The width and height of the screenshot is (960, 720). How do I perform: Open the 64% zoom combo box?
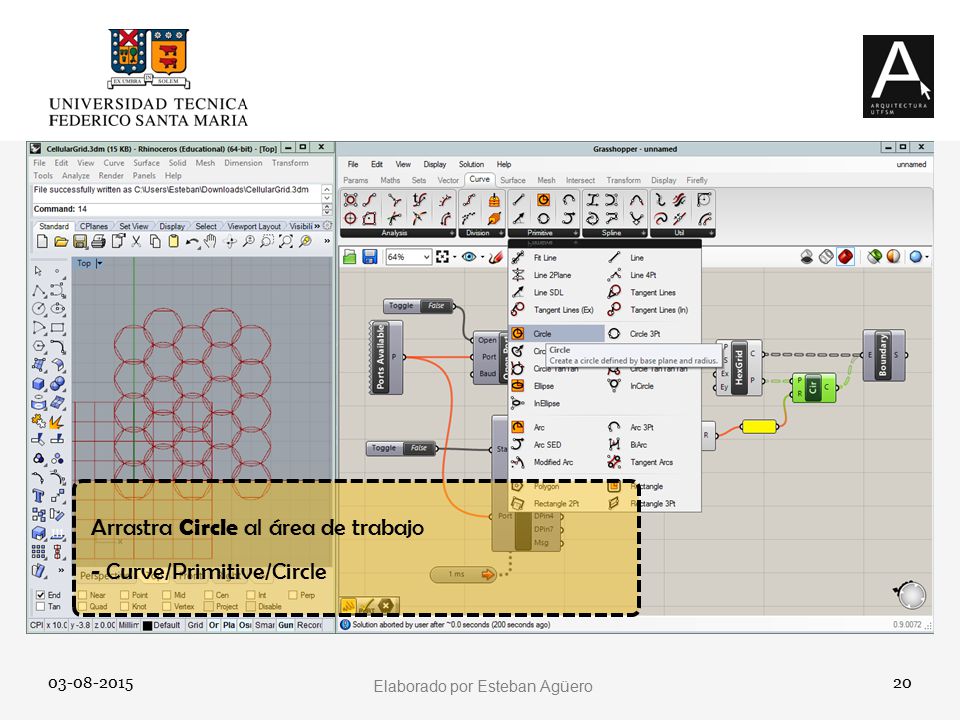(408, 257)
